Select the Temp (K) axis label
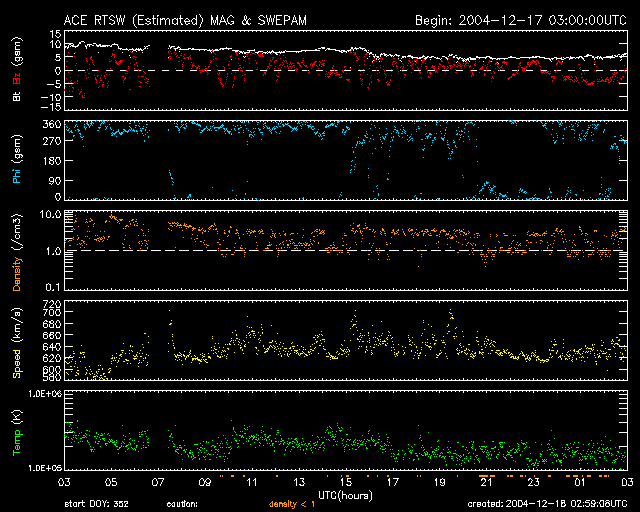The image size is (640, 512). (16, 428)
